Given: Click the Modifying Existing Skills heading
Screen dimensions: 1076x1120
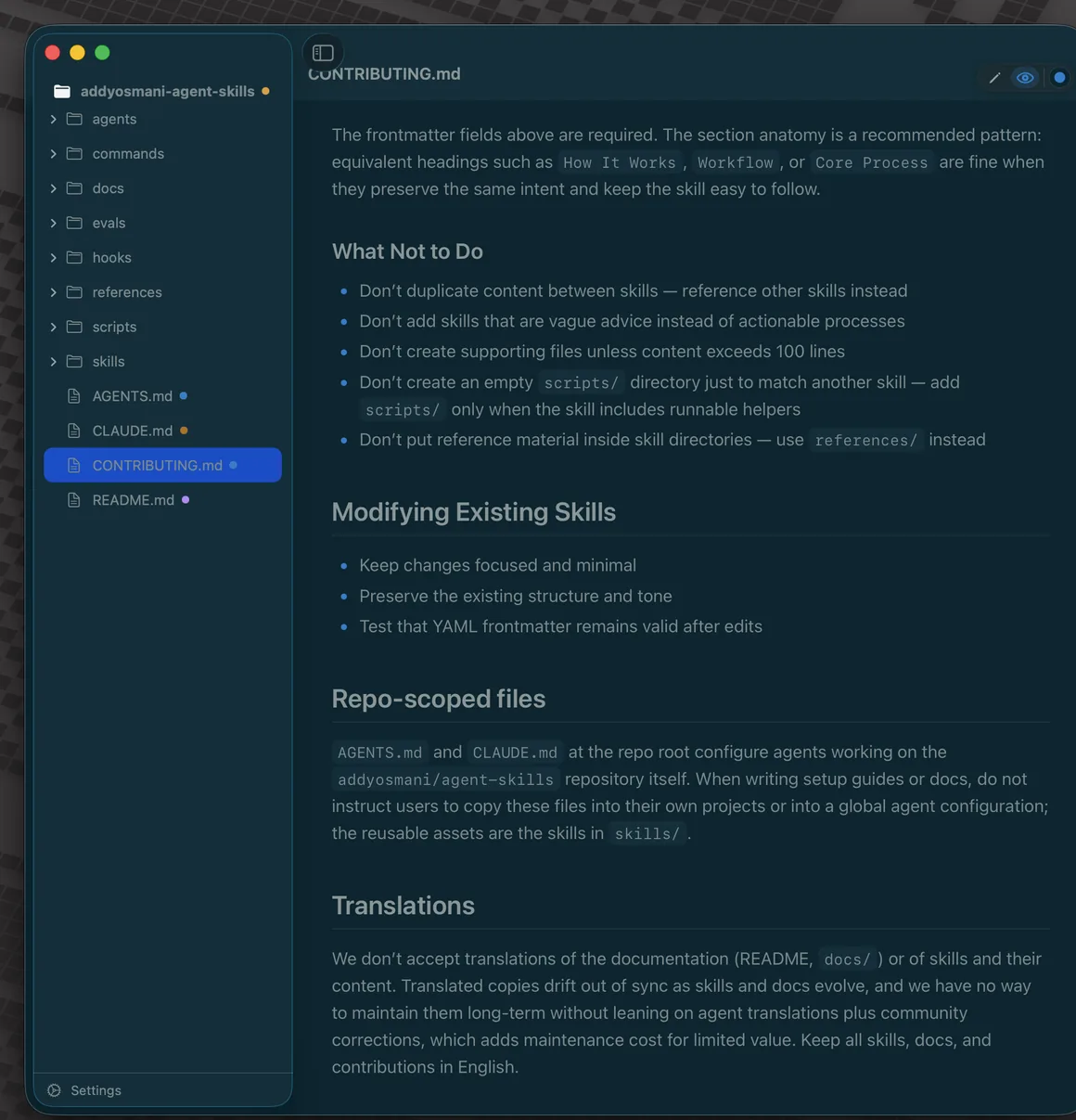Looking at the screenshot, I should point(474,512).
